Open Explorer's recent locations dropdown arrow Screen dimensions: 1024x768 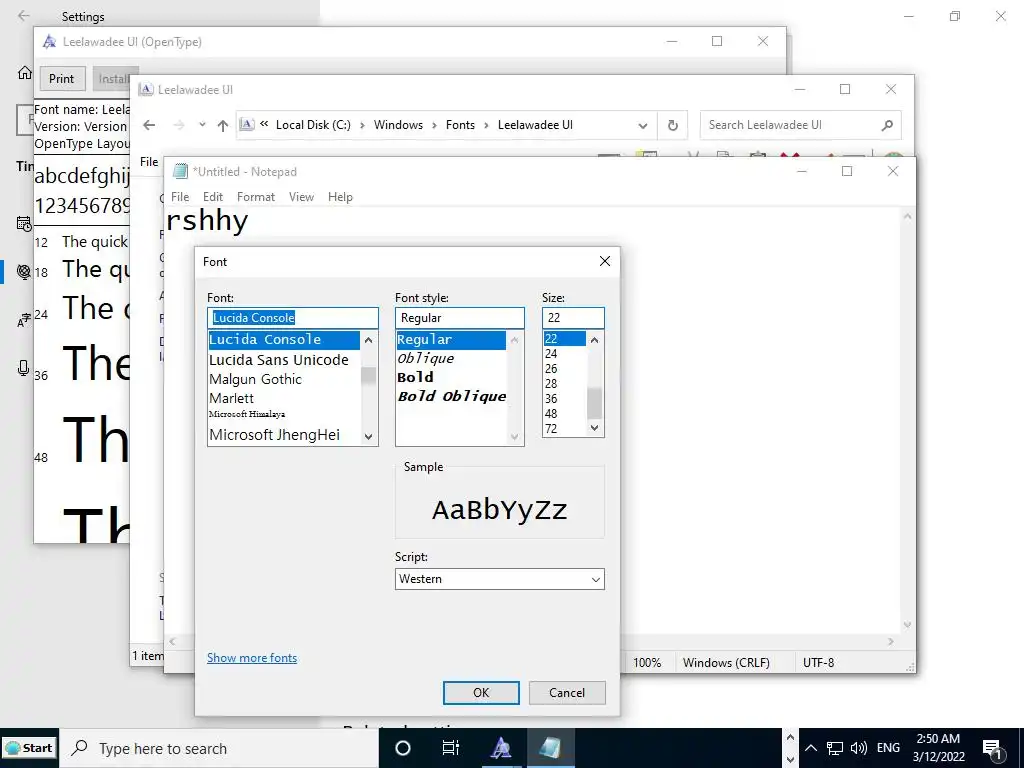(202, 125)
